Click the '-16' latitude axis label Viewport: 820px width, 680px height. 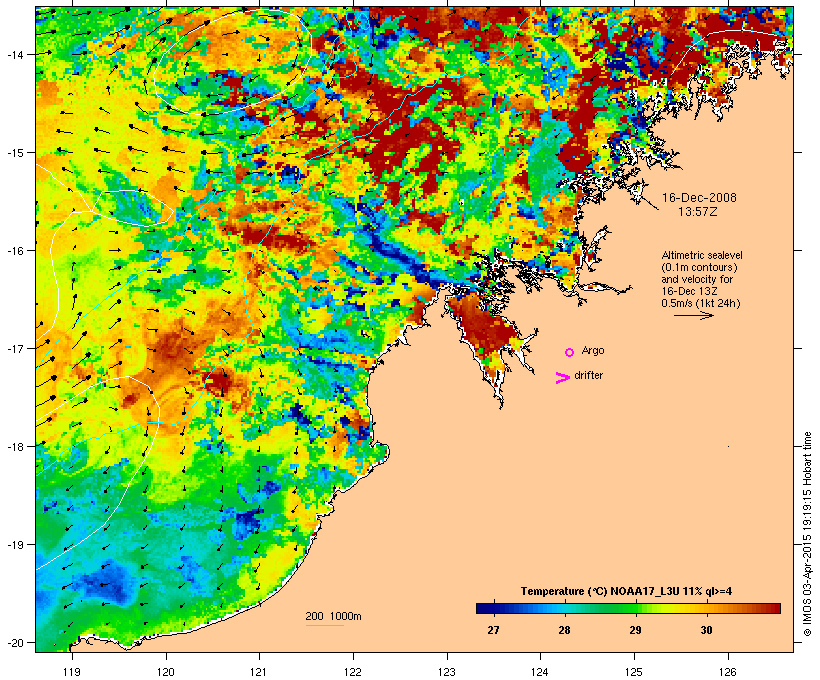pos(14,251)
